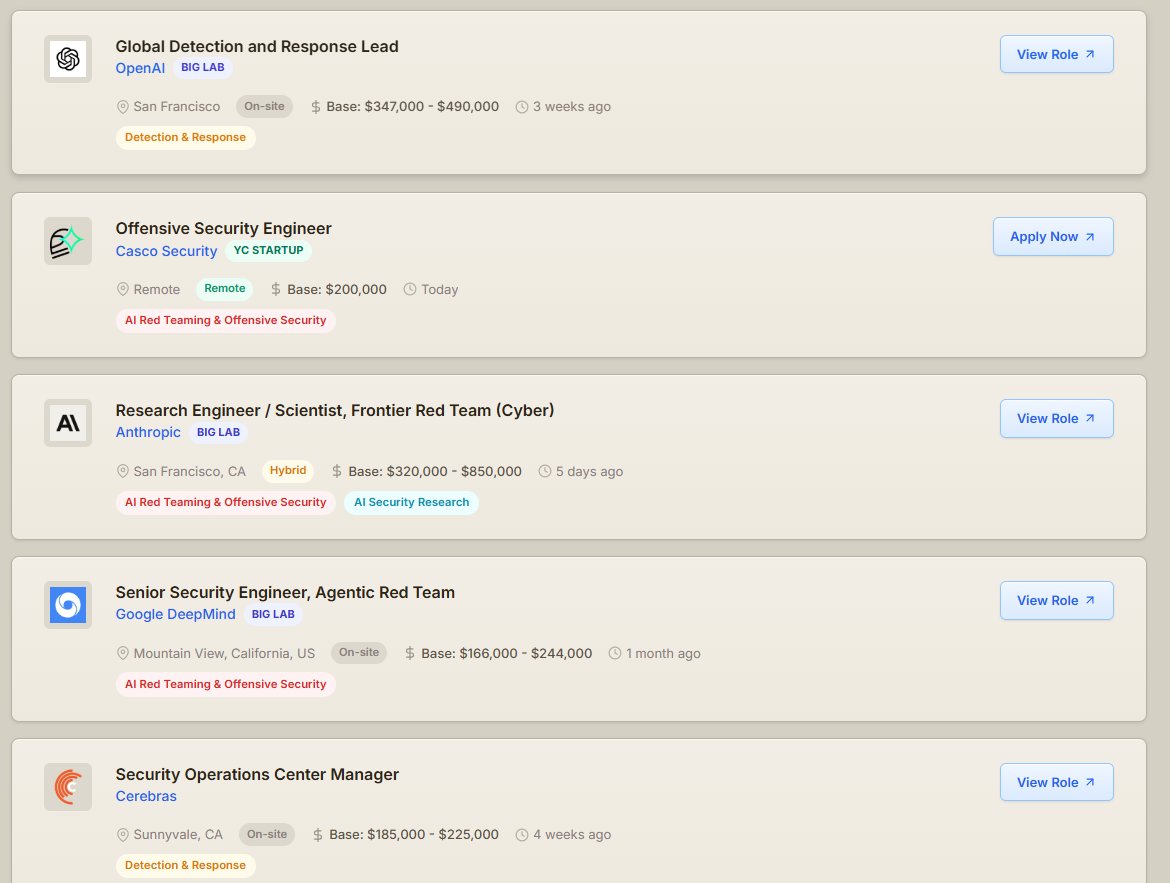Click clock icon next to 3 weeks ago
The height and width of the screenshot is (883, 1170).
click(x=522, y=107)
